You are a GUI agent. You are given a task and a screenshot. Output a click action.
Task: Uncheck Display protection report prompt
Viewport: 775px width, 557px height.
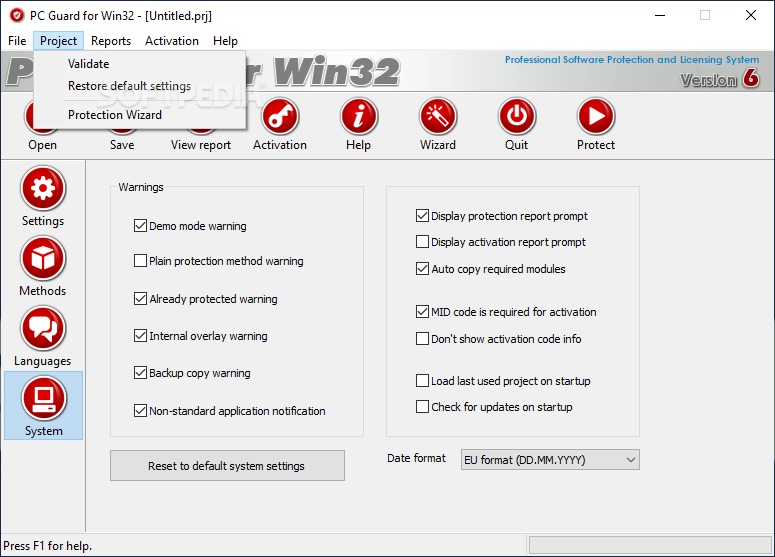[x=422, y=215]
